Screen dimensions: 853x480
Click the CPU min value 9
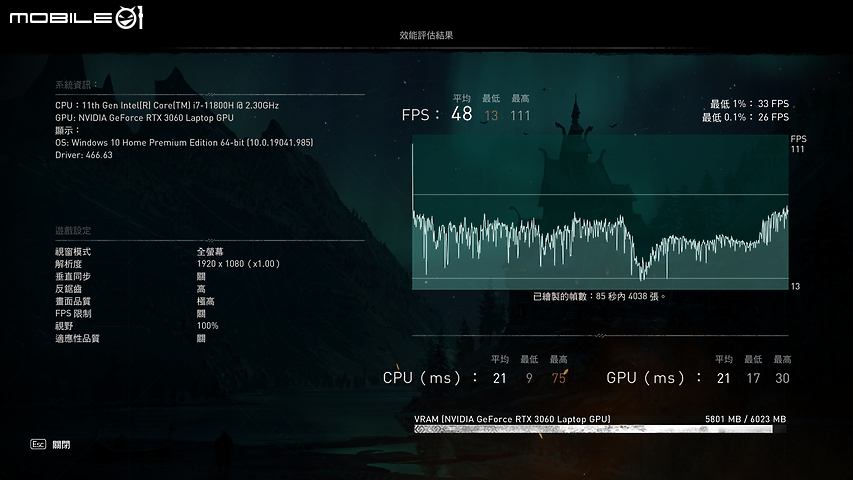coord(529,378)
